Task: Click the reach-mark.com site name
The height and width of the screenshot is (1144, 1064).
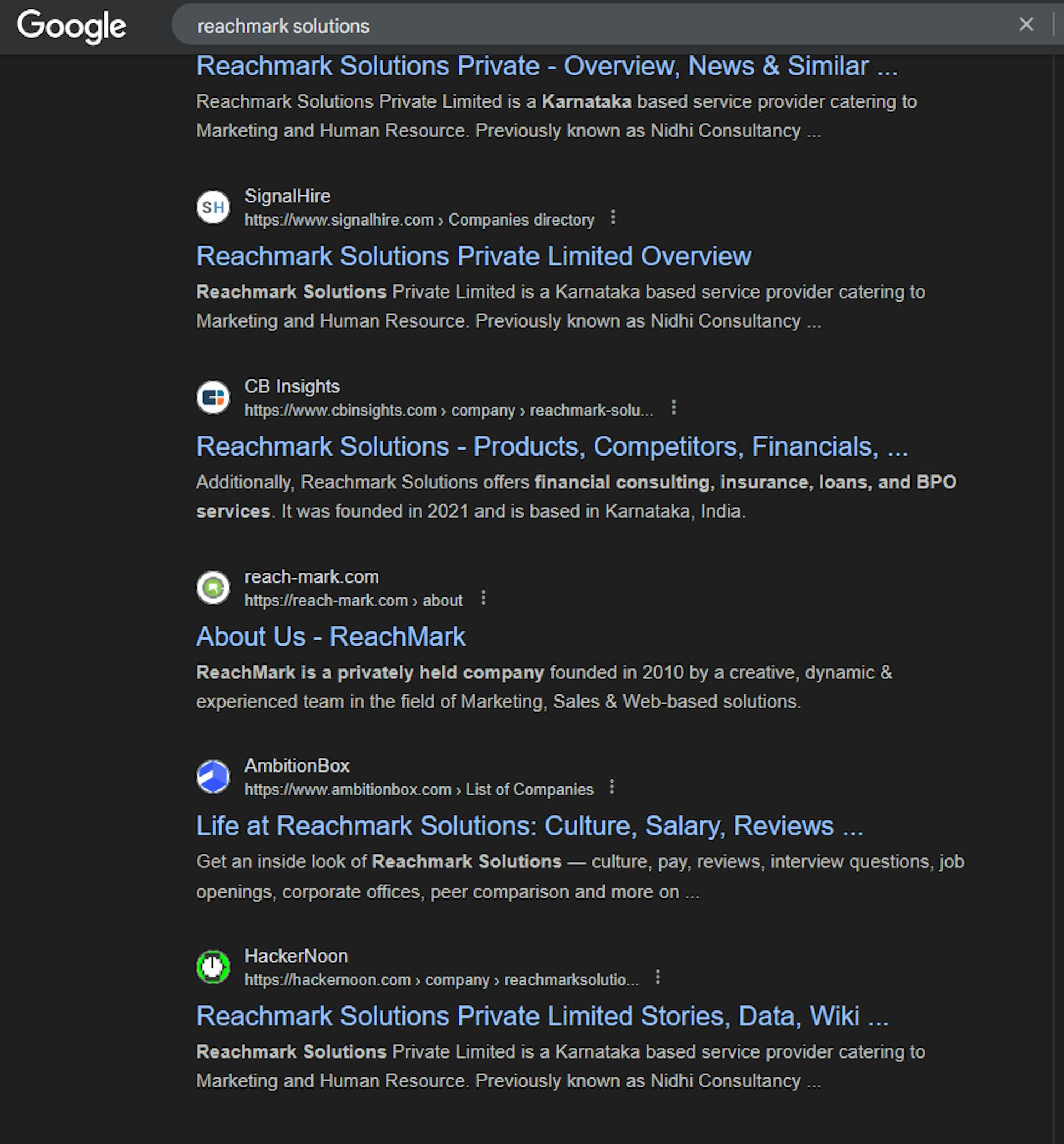Action: click(311, 577)
